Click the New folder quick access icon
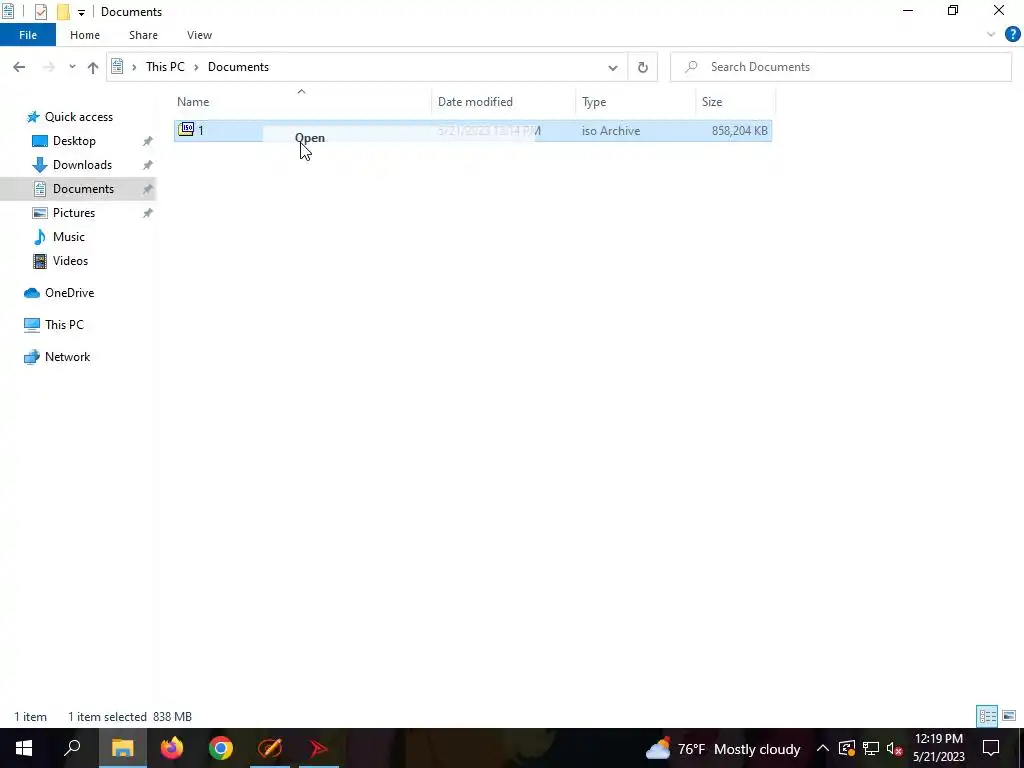This screenshot has height=768, width=1024. (x=63, y=12)
